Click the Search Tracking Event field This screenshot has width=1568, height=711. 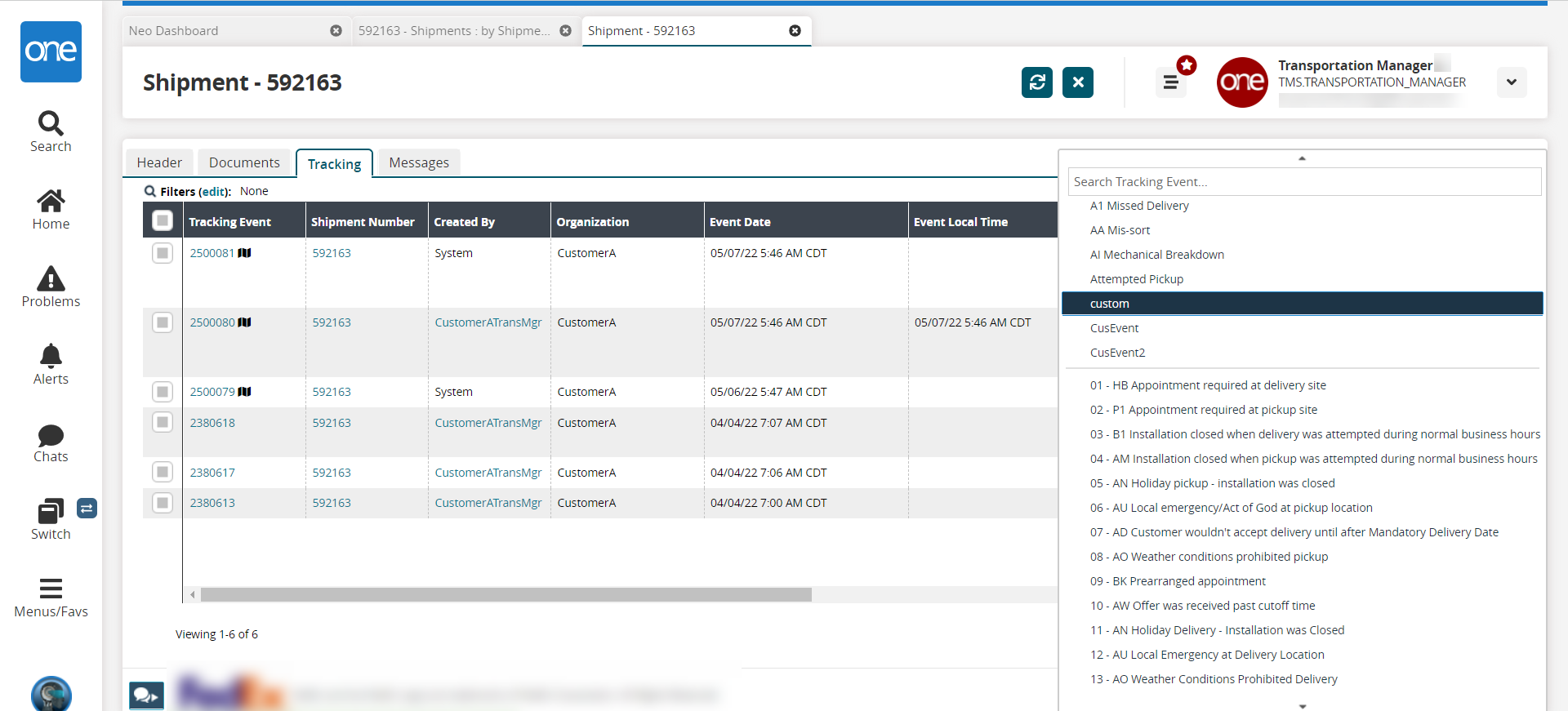click(1303, 182)
